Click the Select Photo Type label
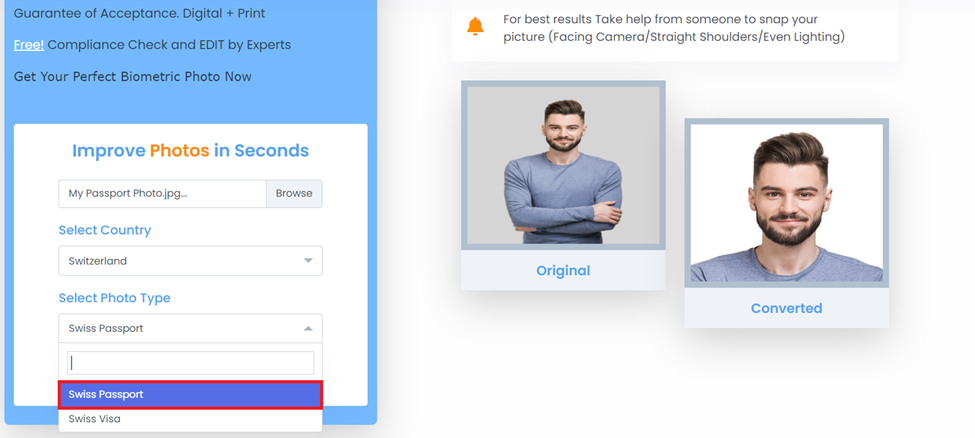Image resolution: width=975 pixels, height=438 pixels. (114, 298)
